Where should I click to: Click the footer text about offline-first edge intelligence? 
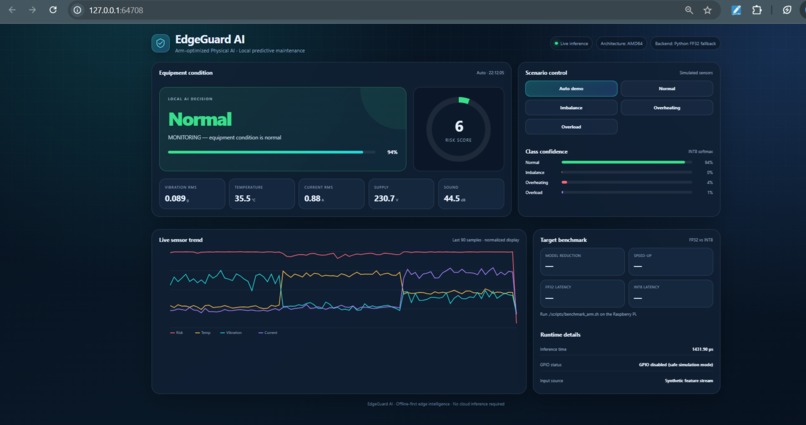tap(436, 404)
